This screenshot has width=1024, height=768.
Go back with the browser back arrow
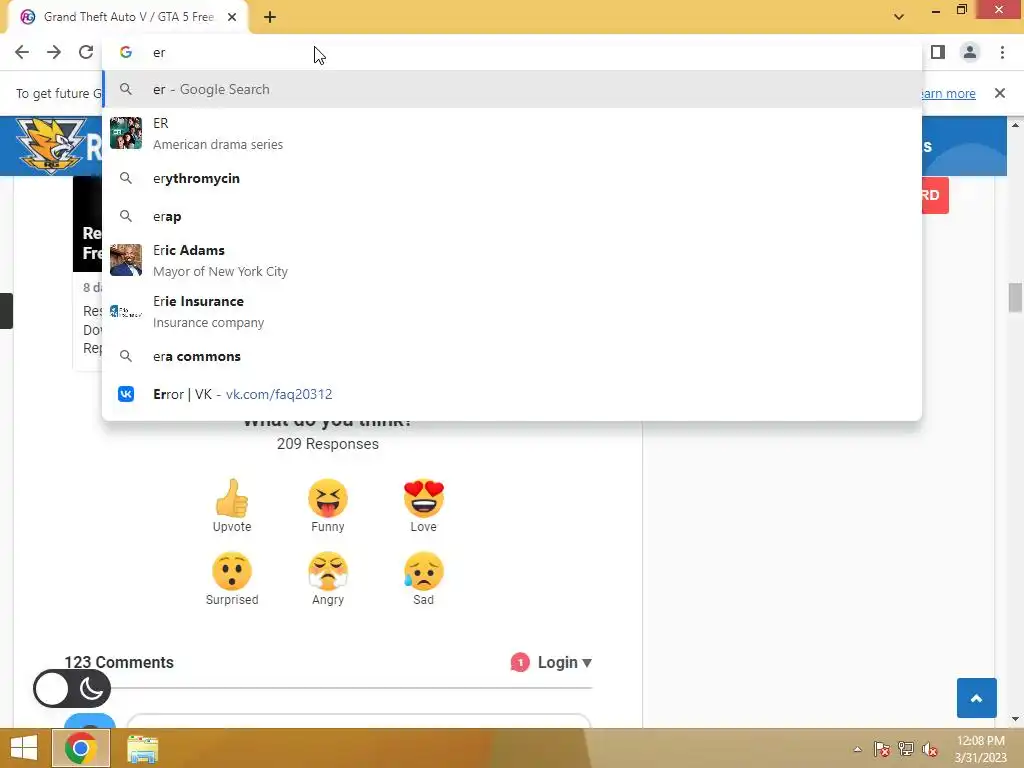coord(22,52)
